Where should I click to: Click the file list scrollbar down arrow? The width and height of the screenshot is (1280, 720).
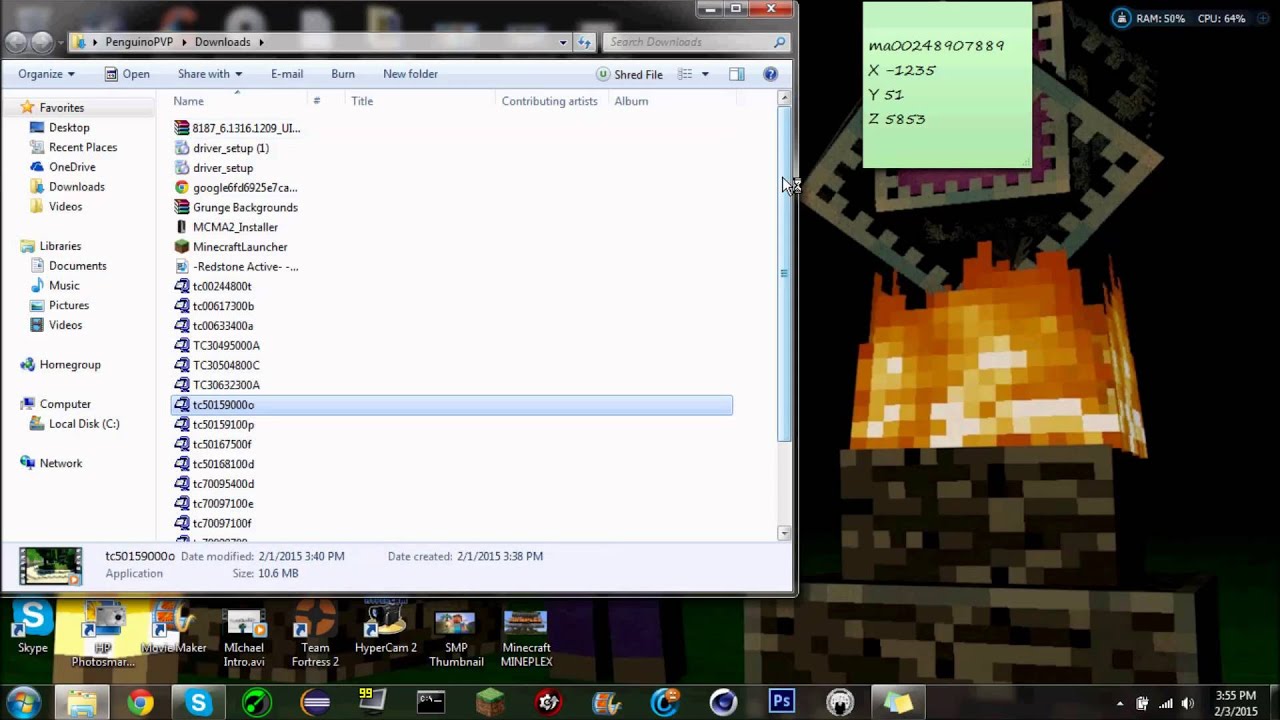click(784, 534)
